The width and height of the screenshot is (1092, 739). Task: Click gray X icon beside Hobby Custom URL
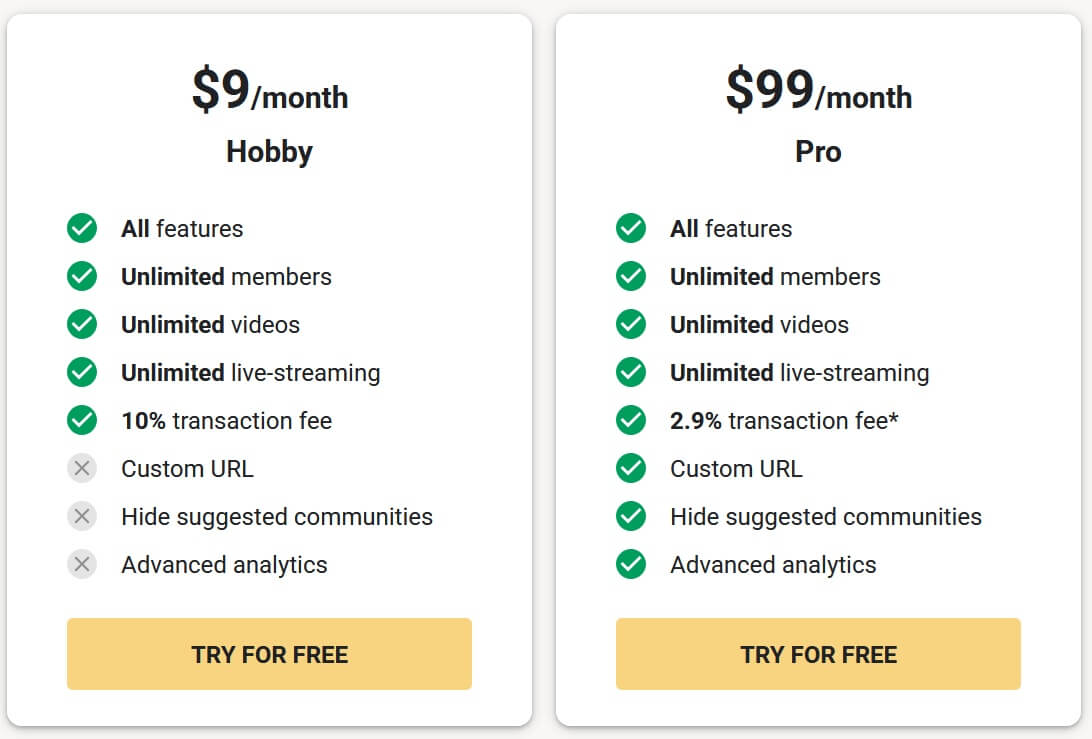(x=82, y=469)
